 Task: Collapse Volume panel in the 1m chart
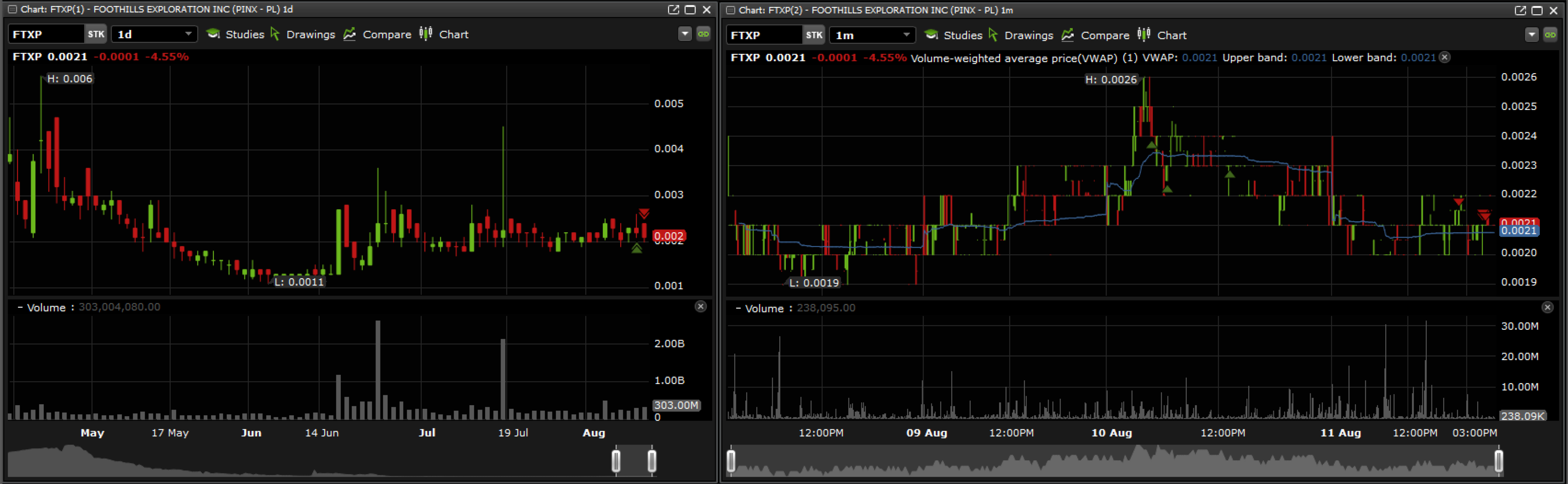tap(738, 308)
